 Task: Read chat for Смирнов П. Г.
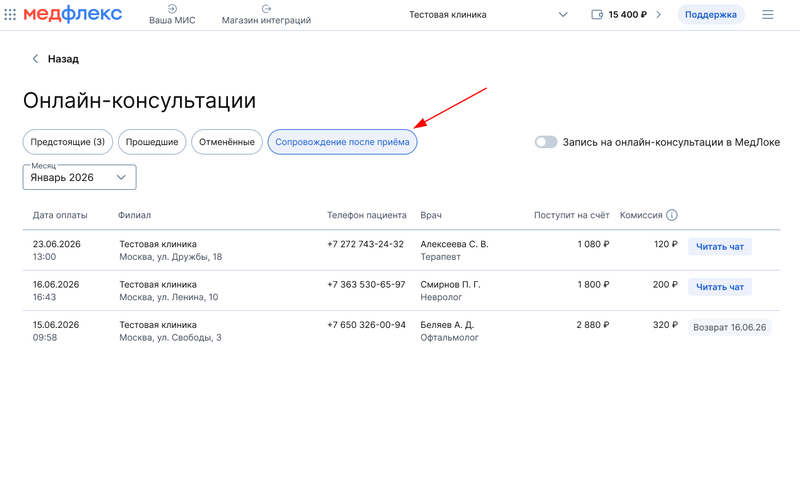pos(719,287)
